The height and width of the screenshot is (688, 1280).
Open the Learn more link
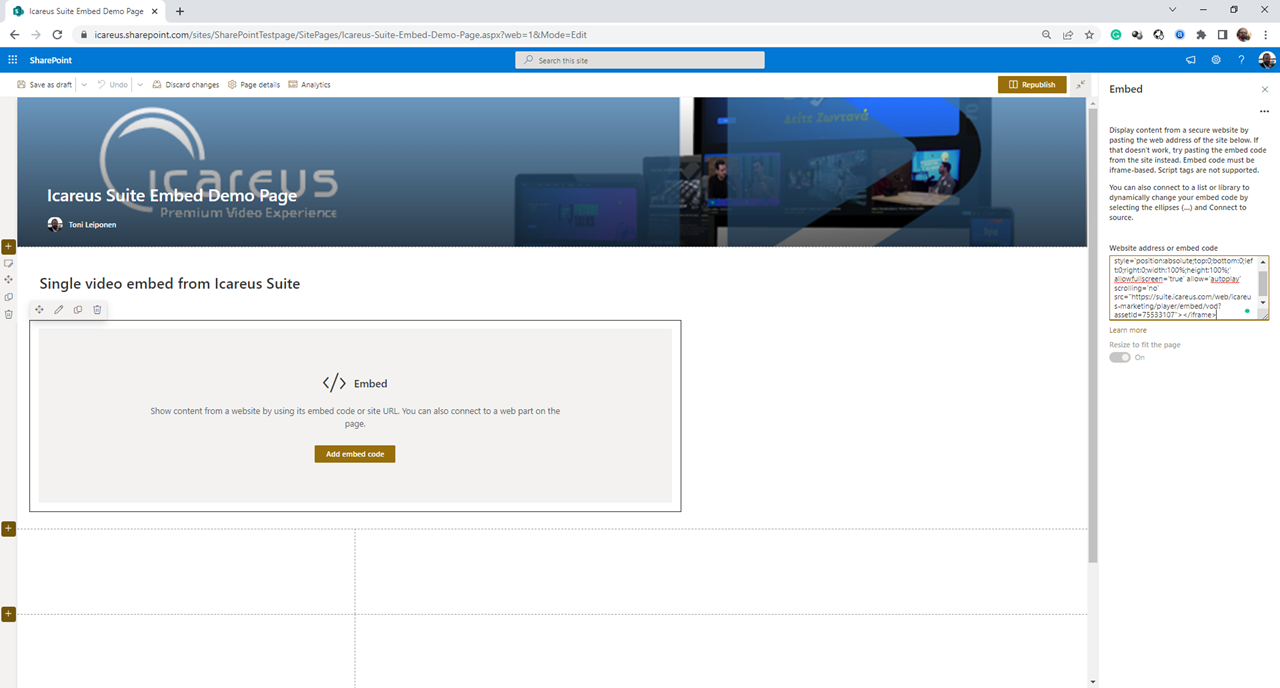(x=1128, y=330)
